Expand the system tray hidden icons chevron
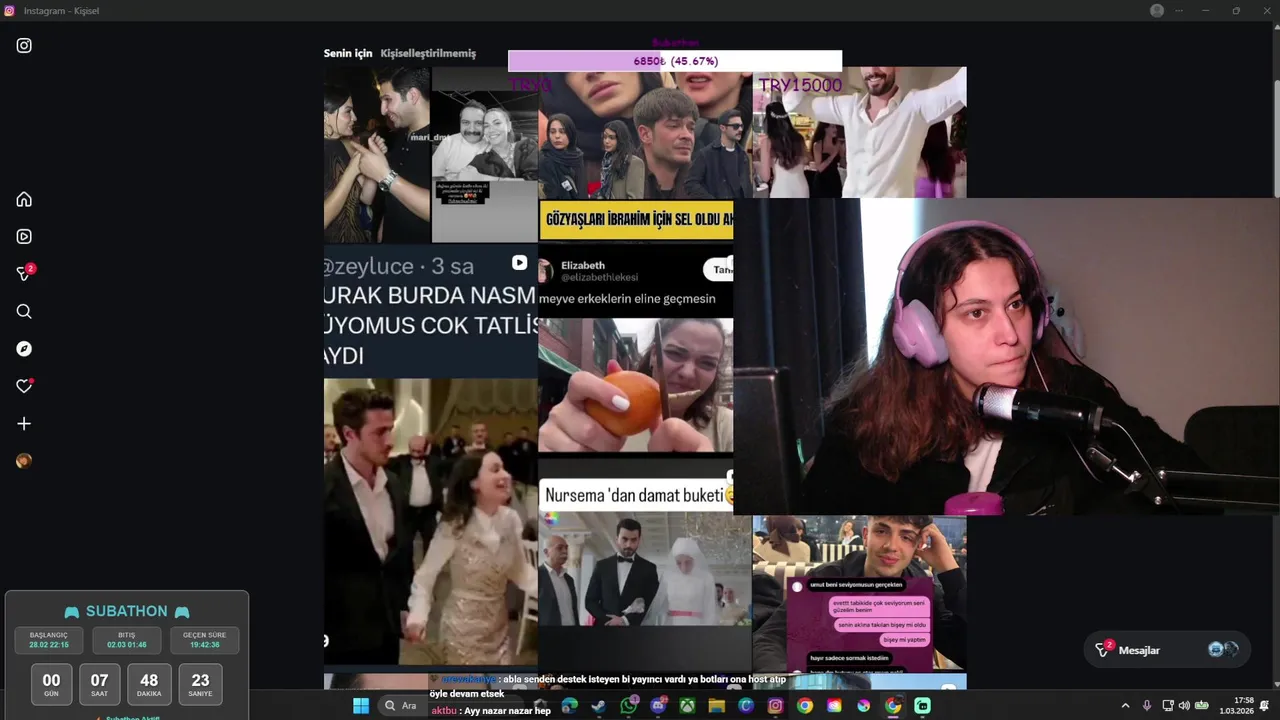This screenshot has width=1280, height=720. (x=1125, y=706)
